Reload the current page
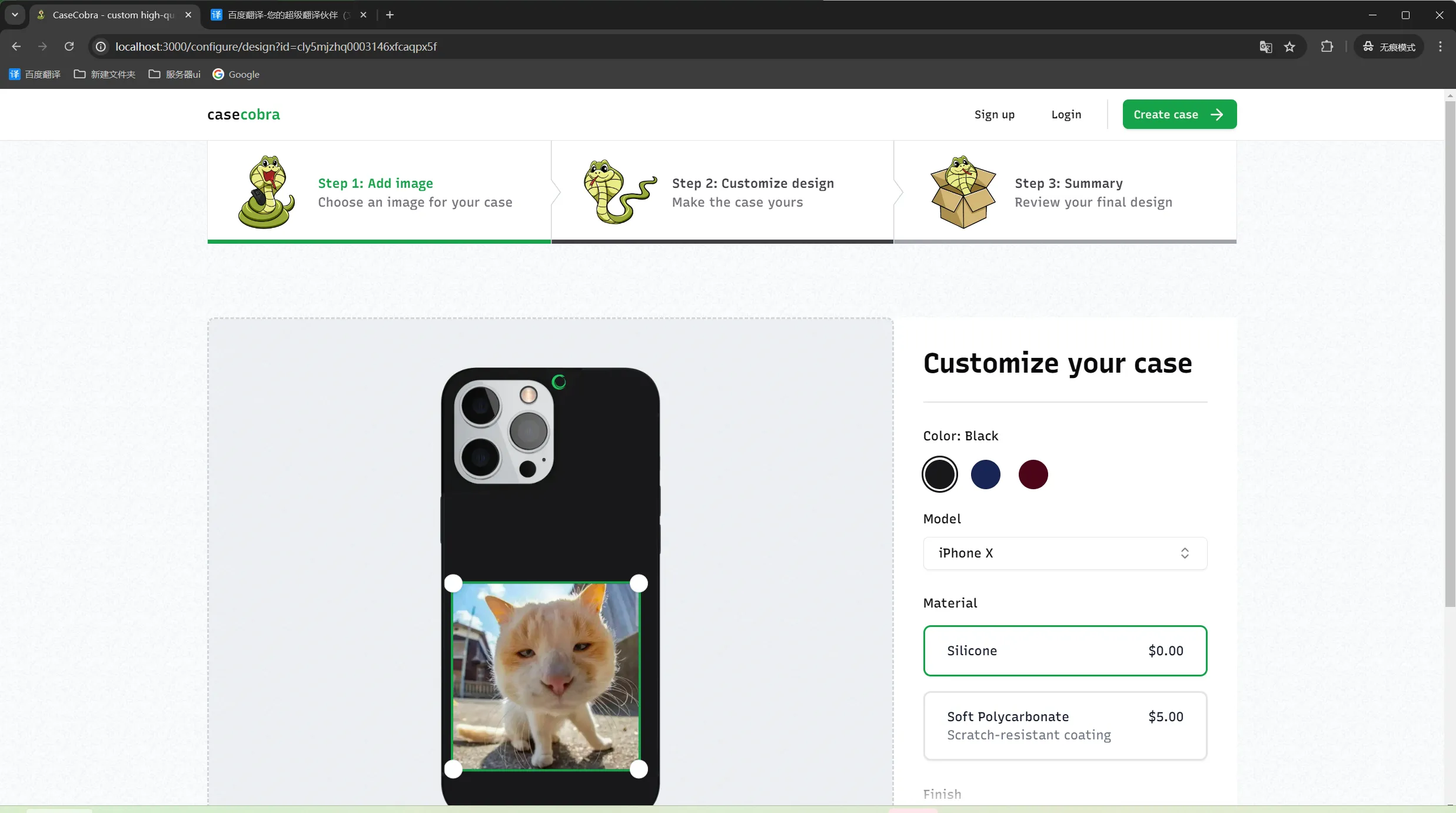Viewport: 1456px width, 813px height. point(69,47)
